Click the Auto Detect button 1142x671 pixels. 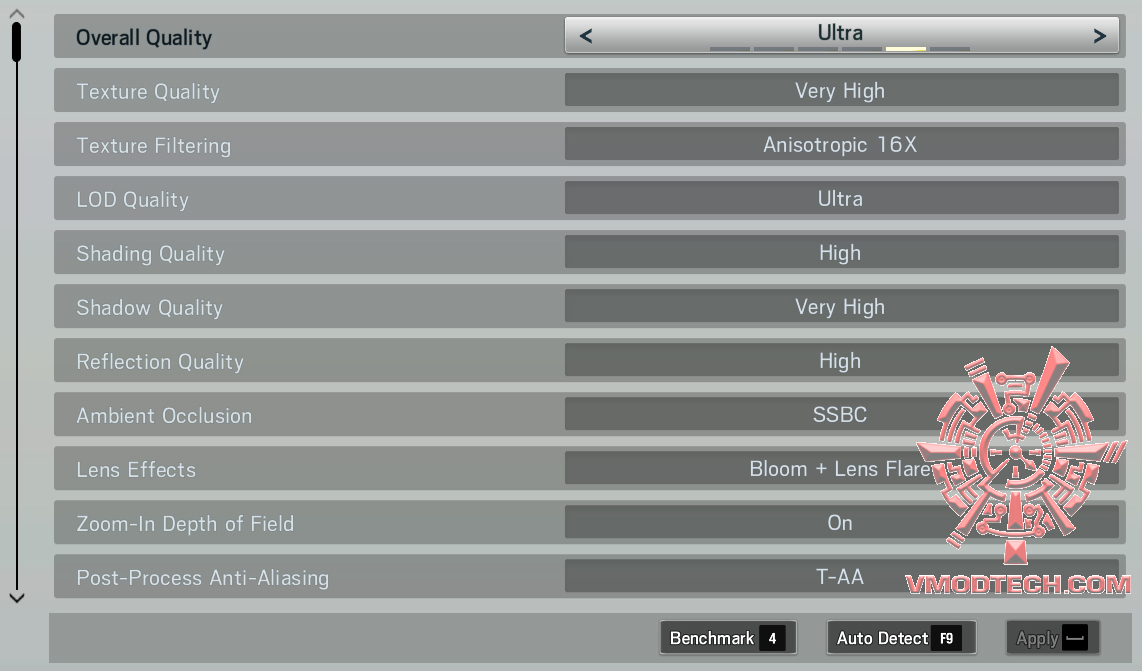(900, 638)
